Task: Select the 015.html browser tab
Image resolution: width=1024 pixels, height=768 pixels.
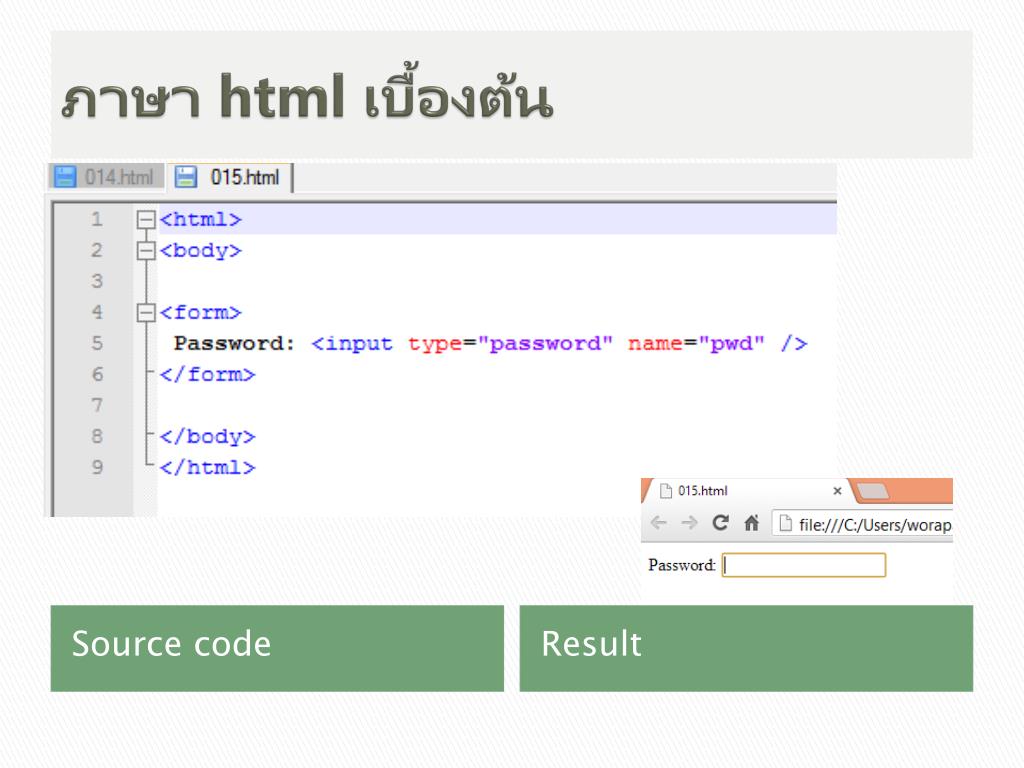Action: click(x=746, y=490)
